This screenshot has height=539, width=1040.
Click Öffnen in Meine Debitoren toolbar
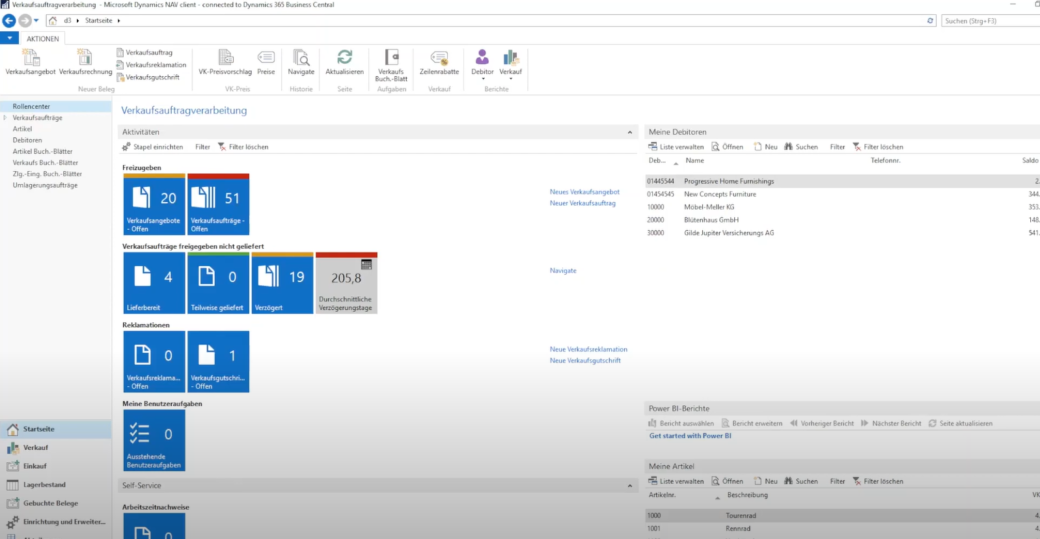pyautogui.click(x=727, y=147)
